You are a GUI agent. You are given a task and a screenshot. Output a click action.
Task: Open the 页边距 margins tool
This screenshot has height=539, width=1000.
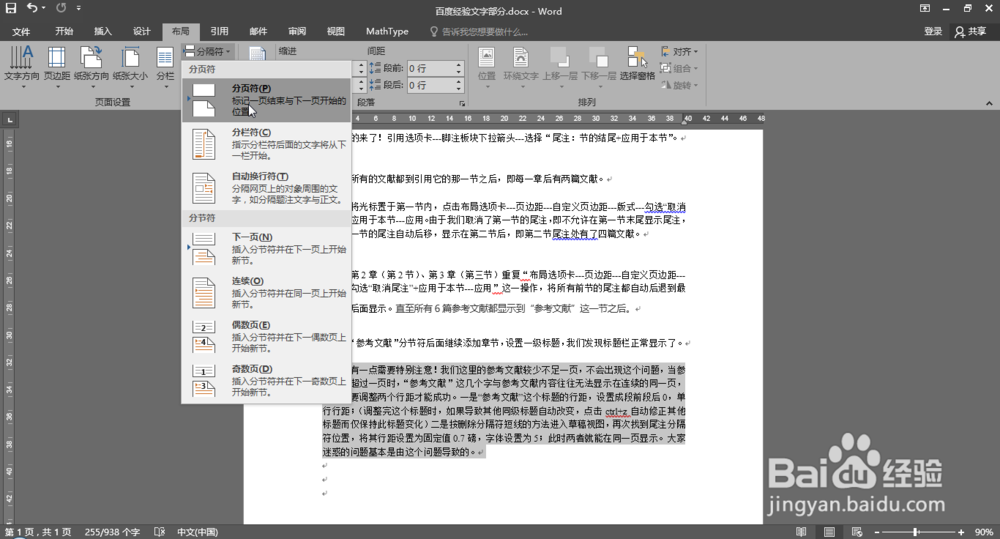coord(57,66)
